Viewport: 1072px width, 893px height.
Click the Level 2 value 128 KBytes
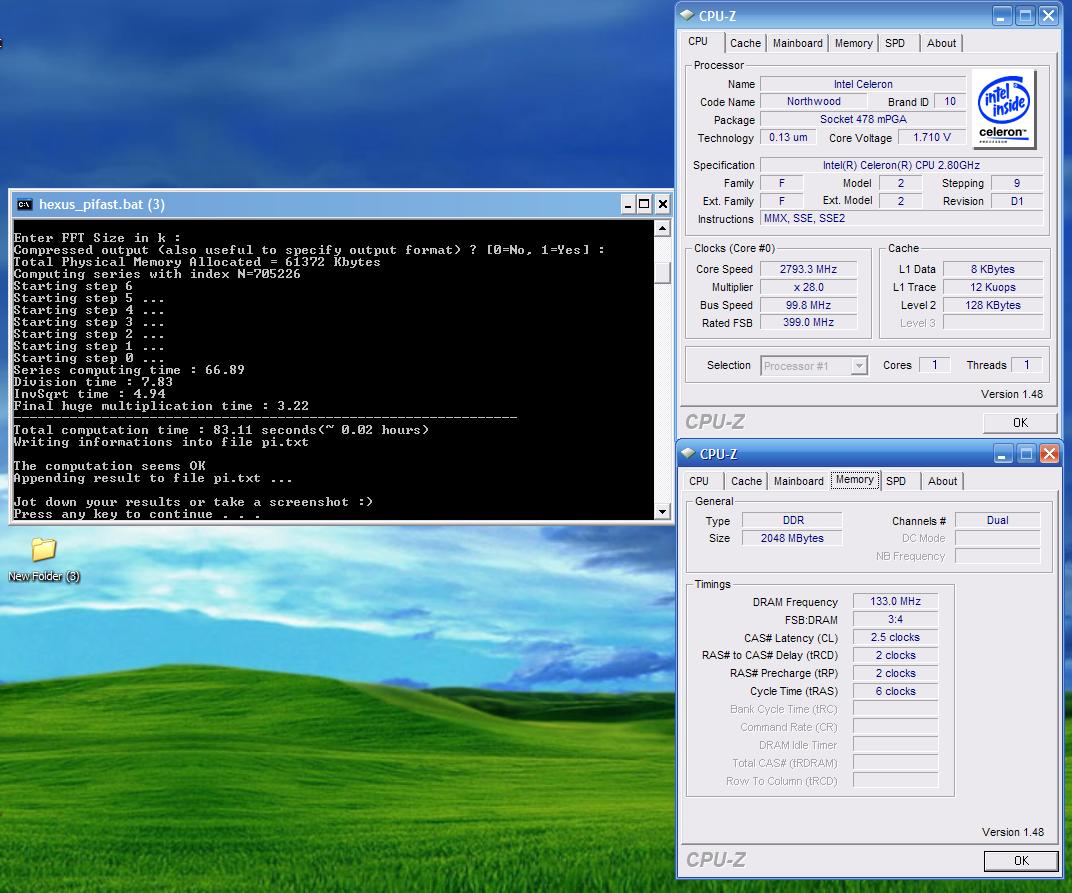click(x=993, y=305)
